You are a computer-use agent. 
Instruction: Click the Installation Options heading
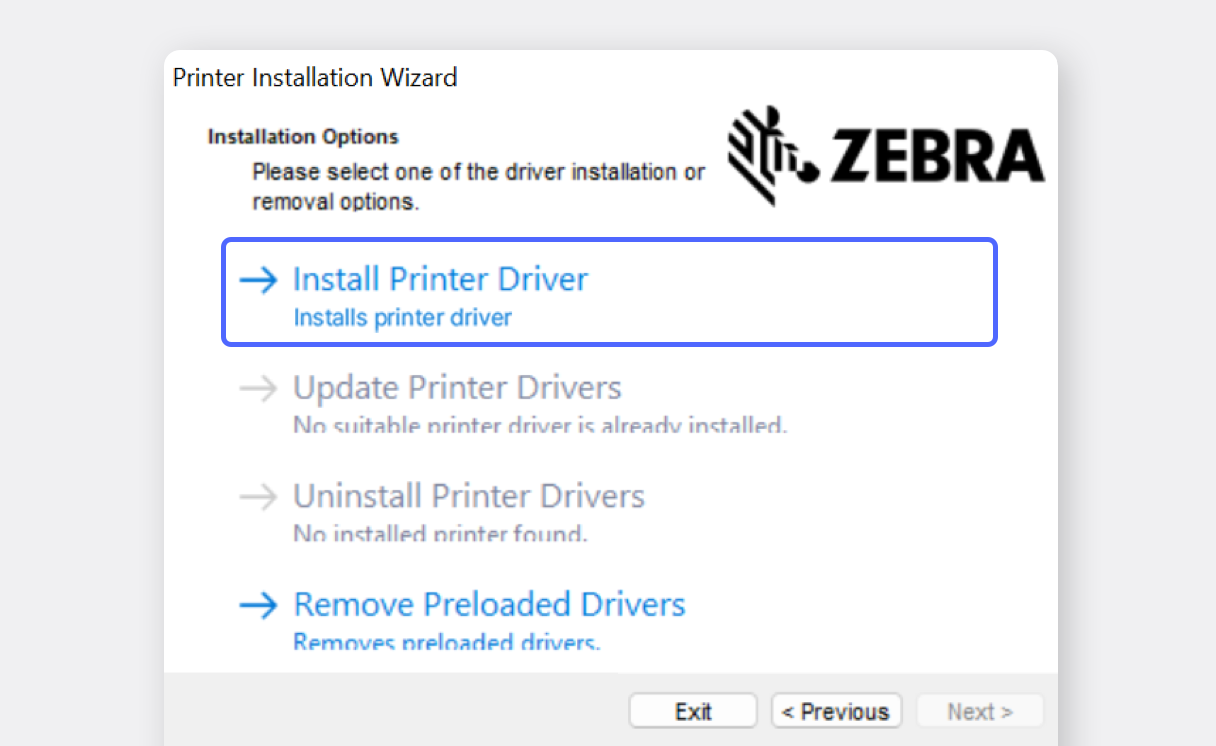303,136
